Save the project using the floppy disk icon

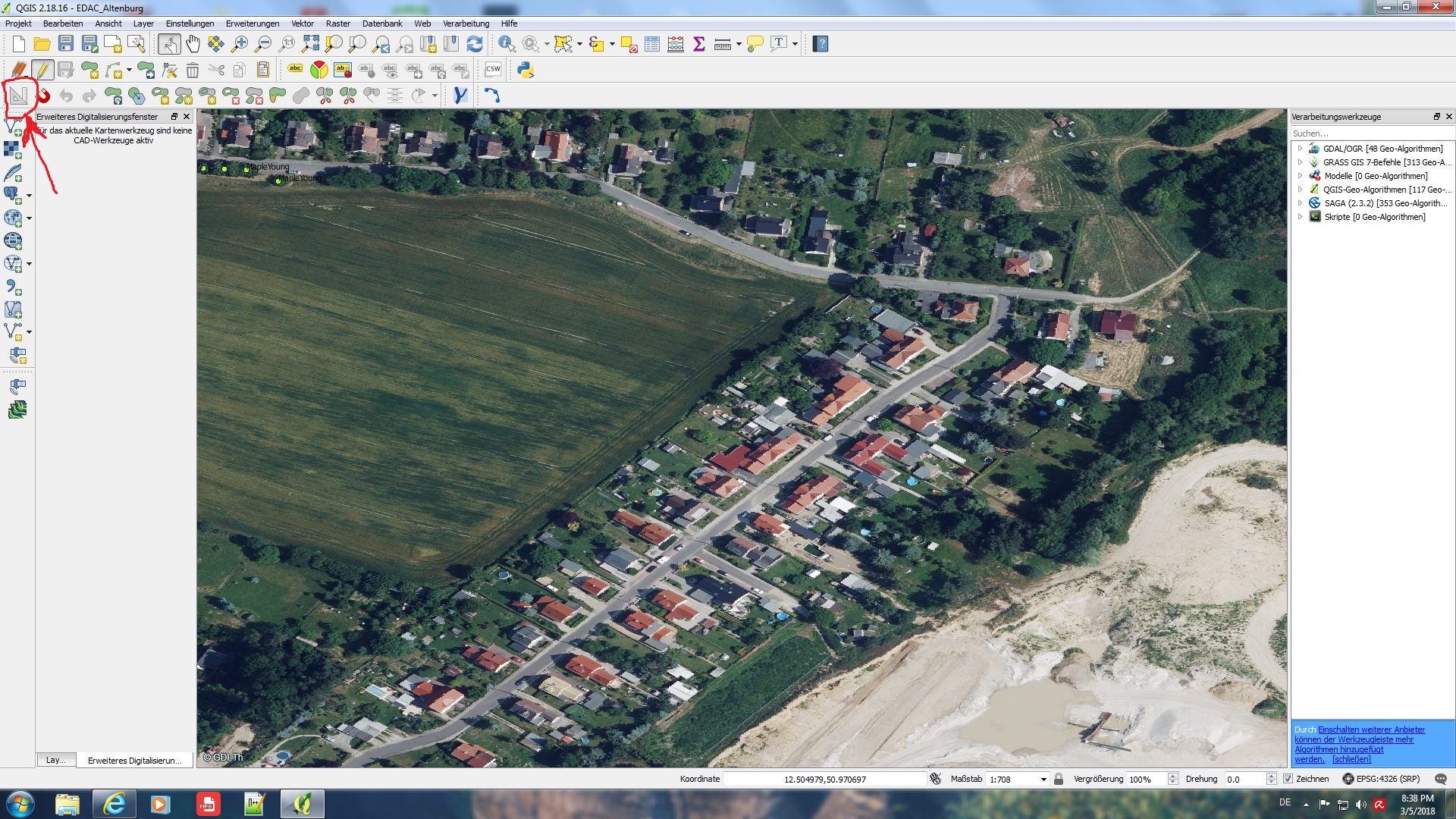pyautogui.click(x=66, y=44)
